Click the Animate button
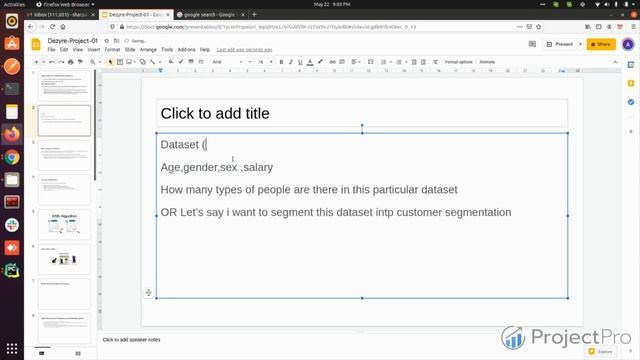640x360 pixels. pyautogui.click(x=487, y=62)
